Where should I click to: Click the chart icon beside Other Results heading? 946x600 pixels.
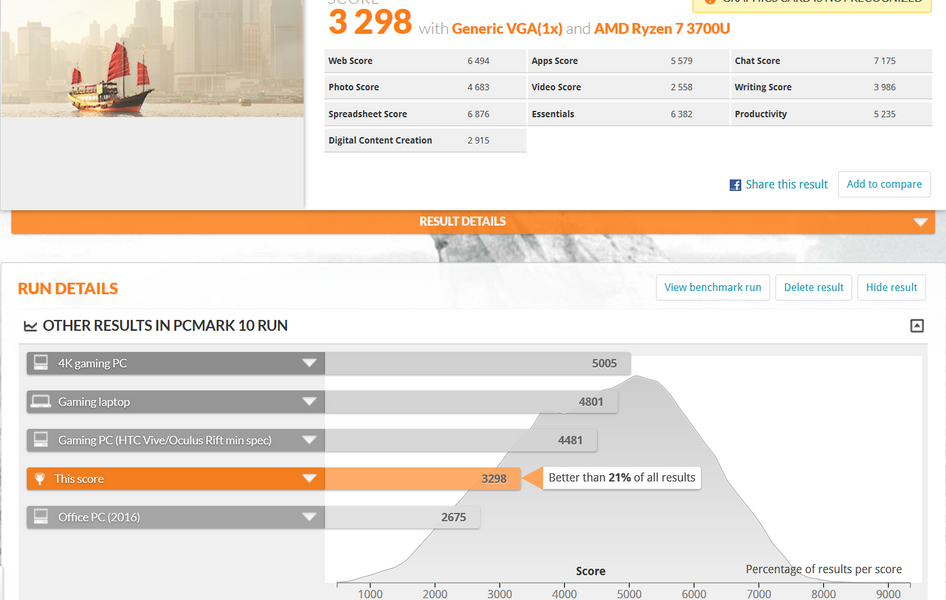(x=30, y=326)
